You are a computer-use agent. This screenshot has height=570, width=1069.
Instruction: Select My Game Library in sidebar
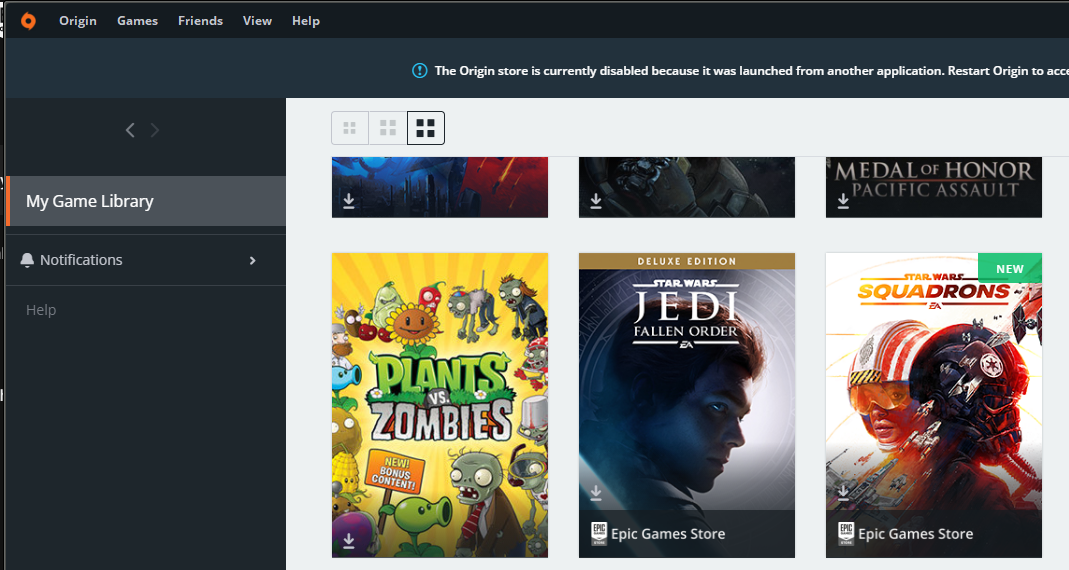(x=146, y=201)
